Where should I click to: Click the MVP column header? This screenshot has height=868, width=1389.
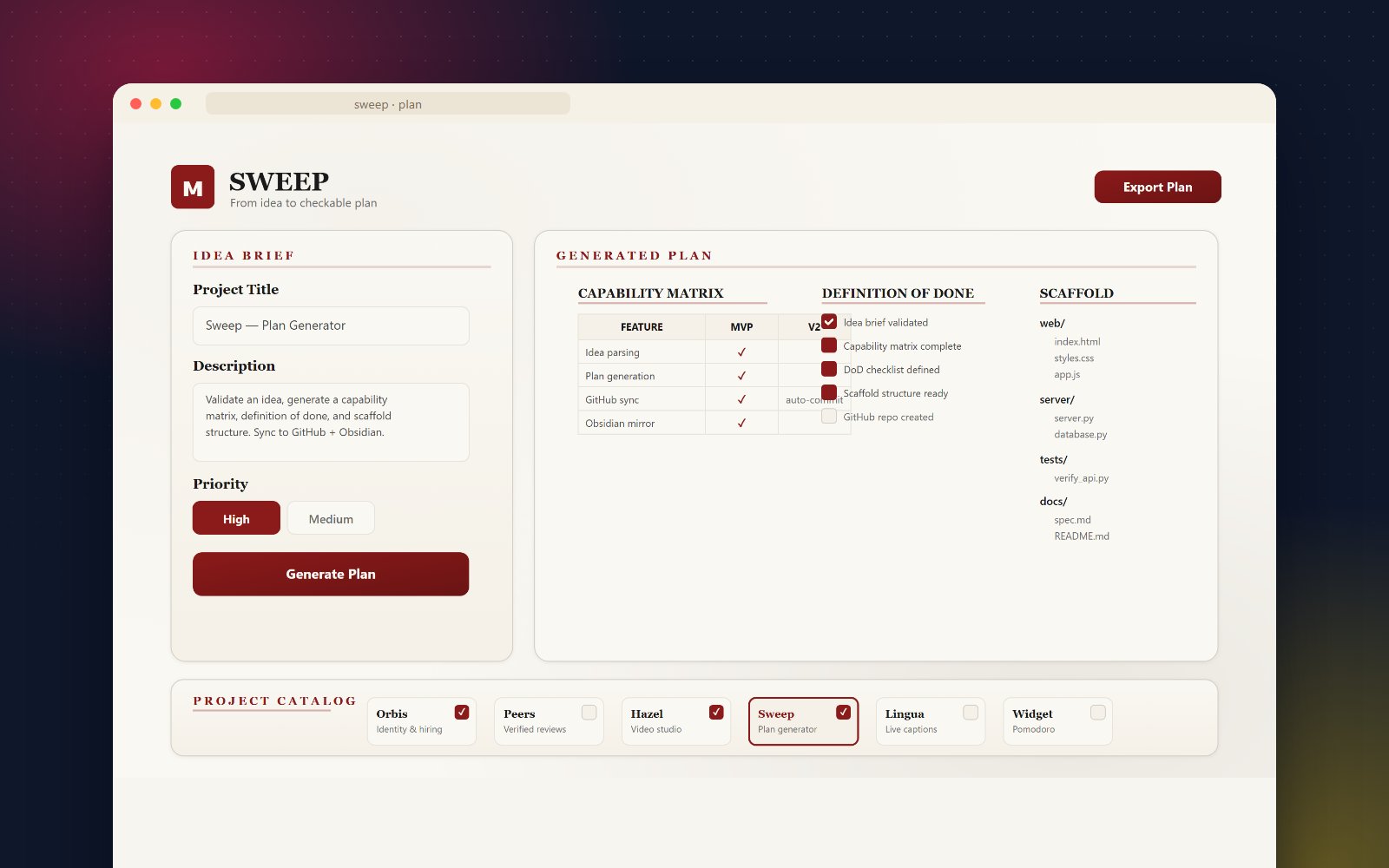(x=741, y=327)
